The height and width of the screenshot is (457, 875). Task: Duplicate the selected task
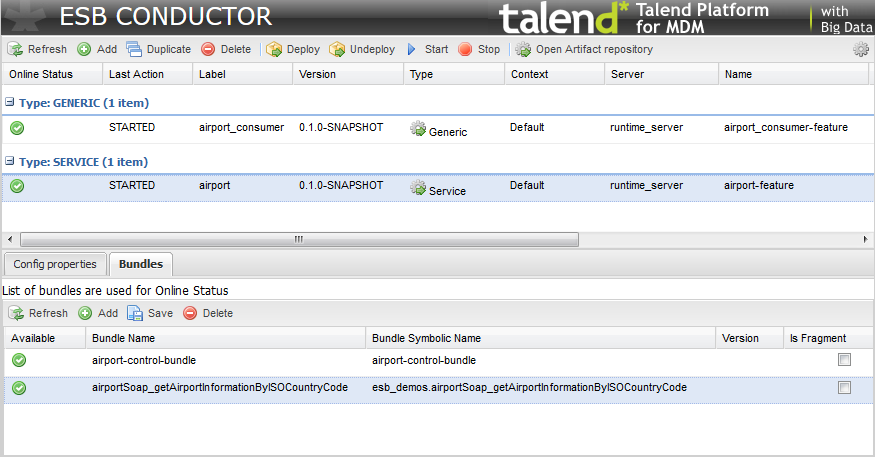158,50
